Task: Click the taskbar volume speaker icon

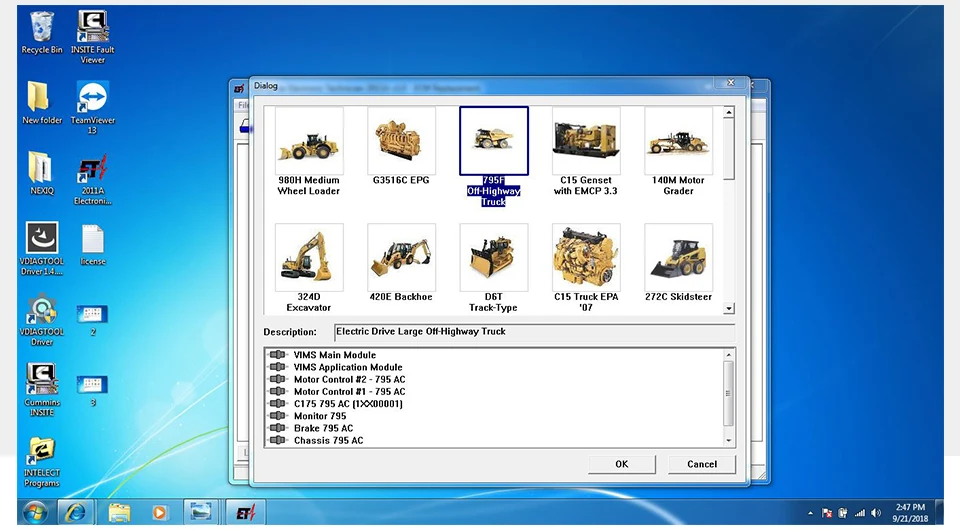Action: [876, 513]
